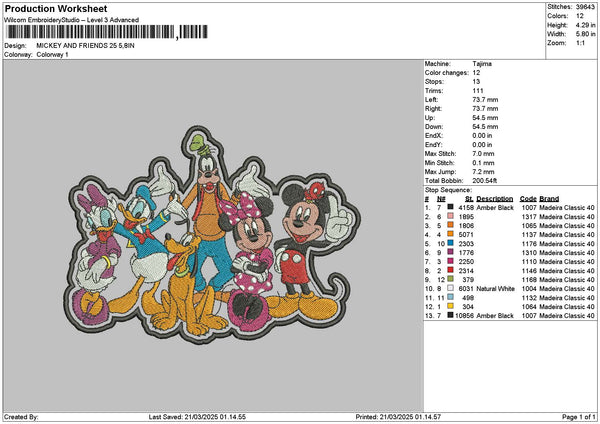The height and width of the screenshot is (424, 600).
Task: Click design name 'MICKEY AND FRIENDS 25 5,8IN'
Action: coord(85,46)
